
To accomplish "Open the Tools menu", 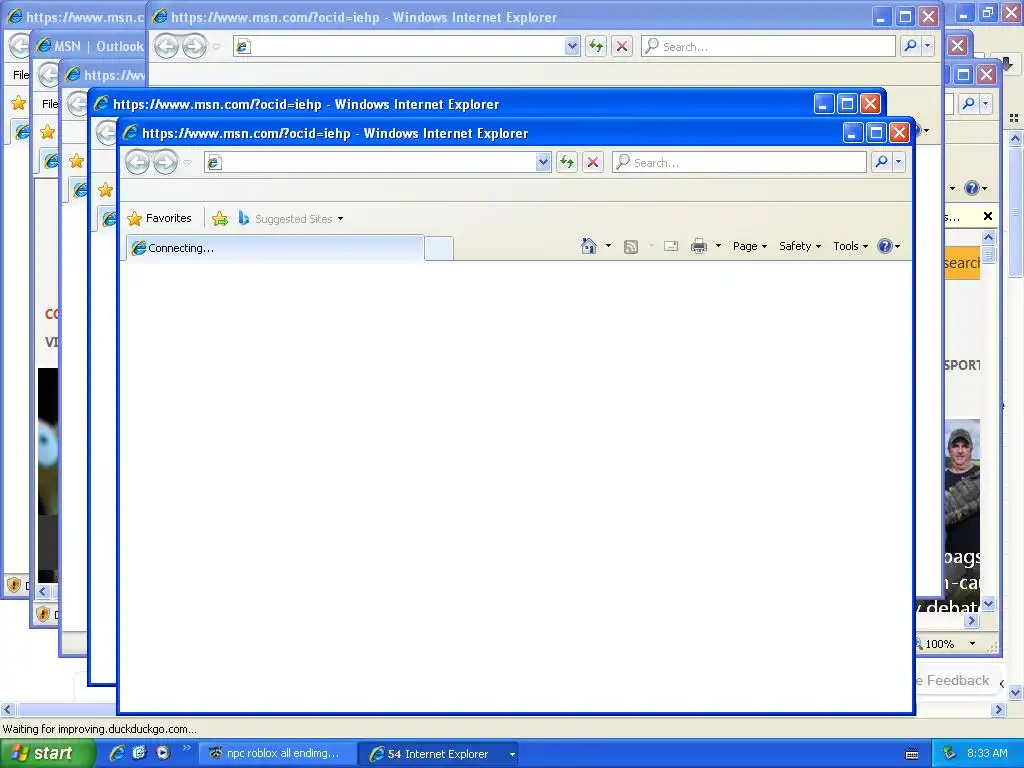I will coord(850,246).
